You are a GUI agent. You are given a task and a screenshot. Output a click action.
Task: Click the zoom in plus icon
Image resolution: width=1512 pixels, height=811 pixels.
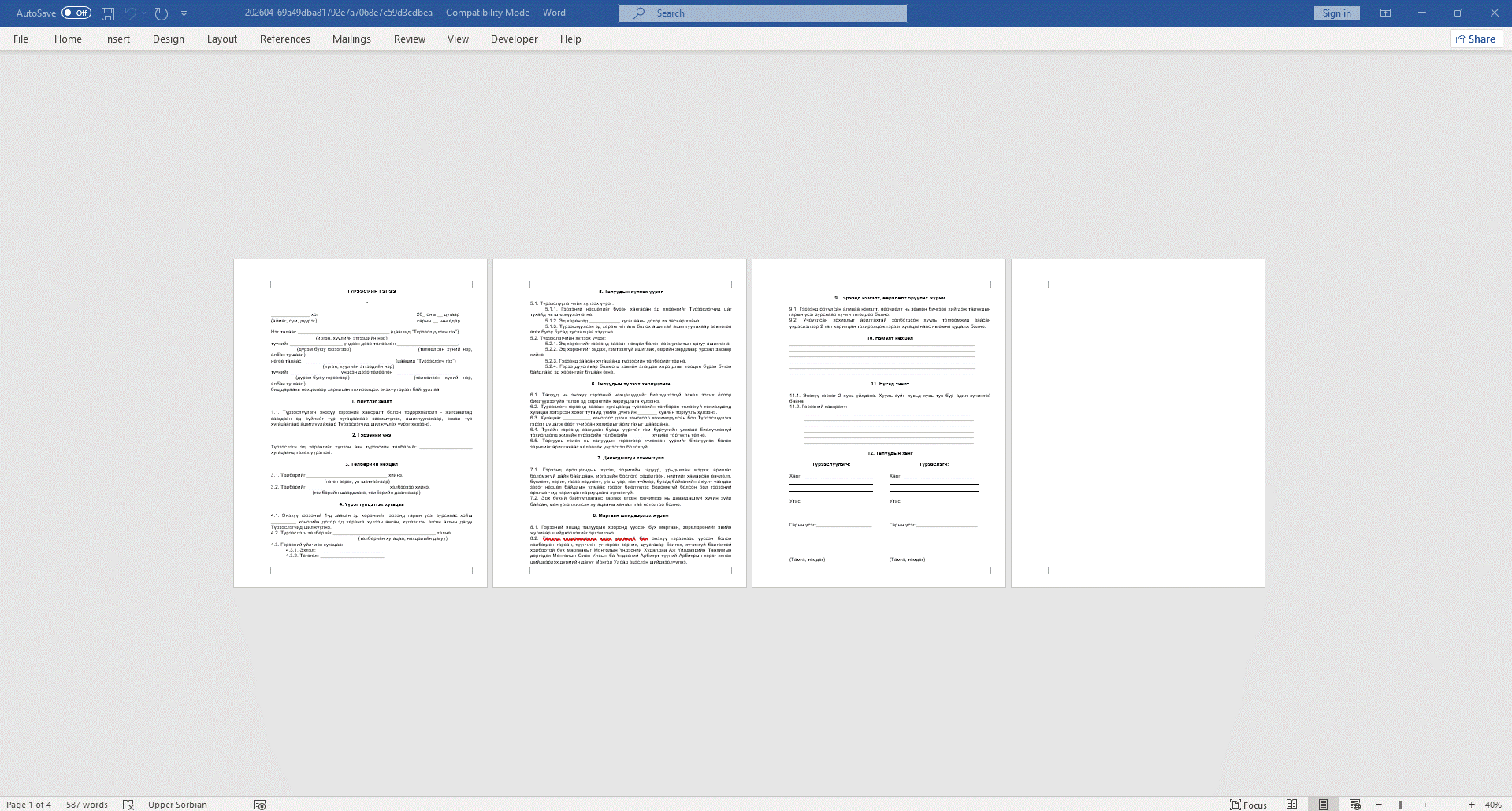click(x=1471, y=805)
